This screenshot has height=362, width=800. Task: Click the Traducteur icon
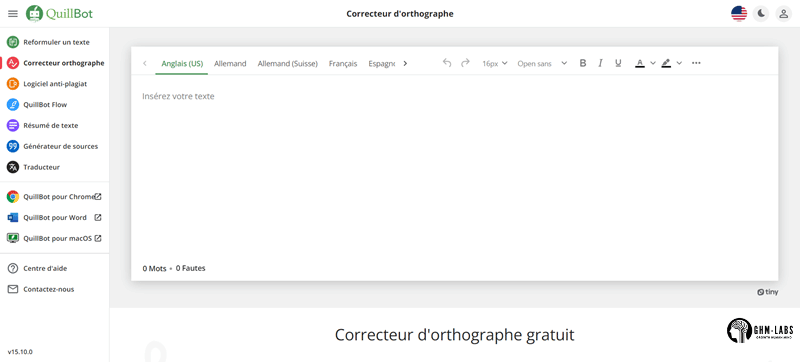(13, 167)
